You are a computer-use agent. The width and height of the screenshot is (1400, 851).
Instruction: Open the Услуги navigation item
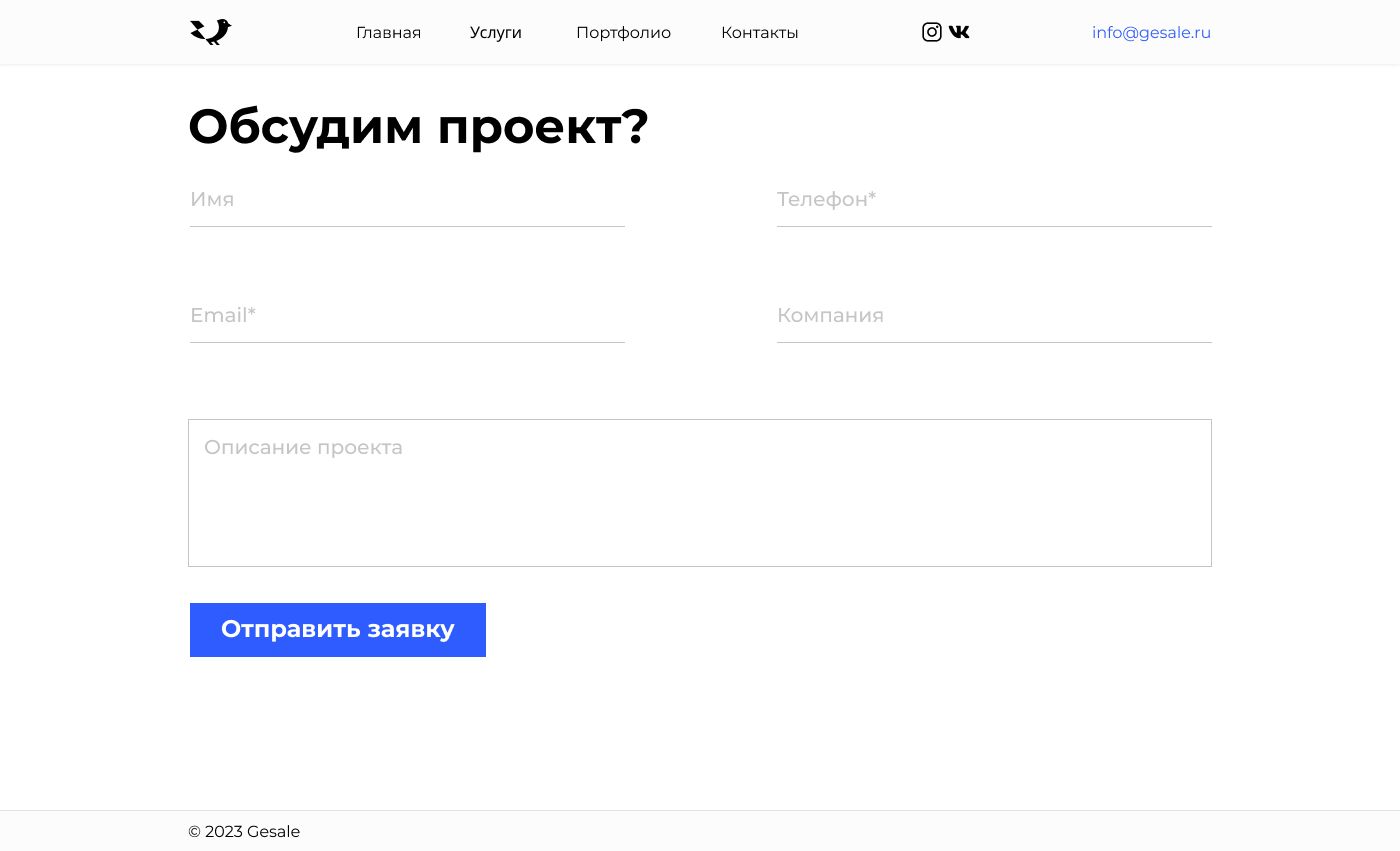(x=496, y=33)
